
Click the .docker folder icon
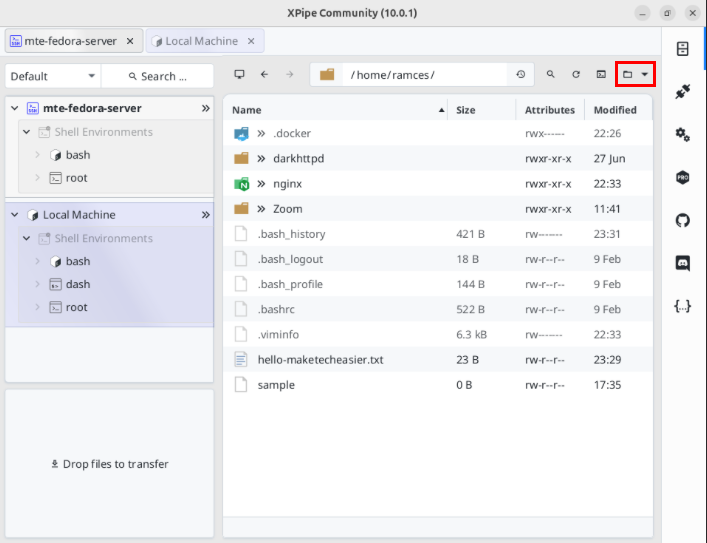click(241, 133)
